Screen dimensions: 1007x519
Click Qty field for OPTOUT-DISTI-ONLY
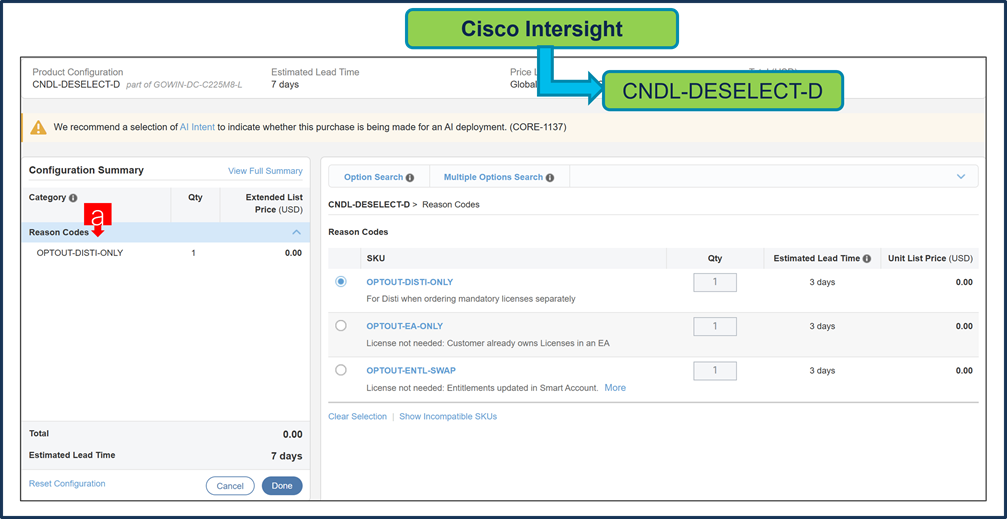tap(715, 282)
